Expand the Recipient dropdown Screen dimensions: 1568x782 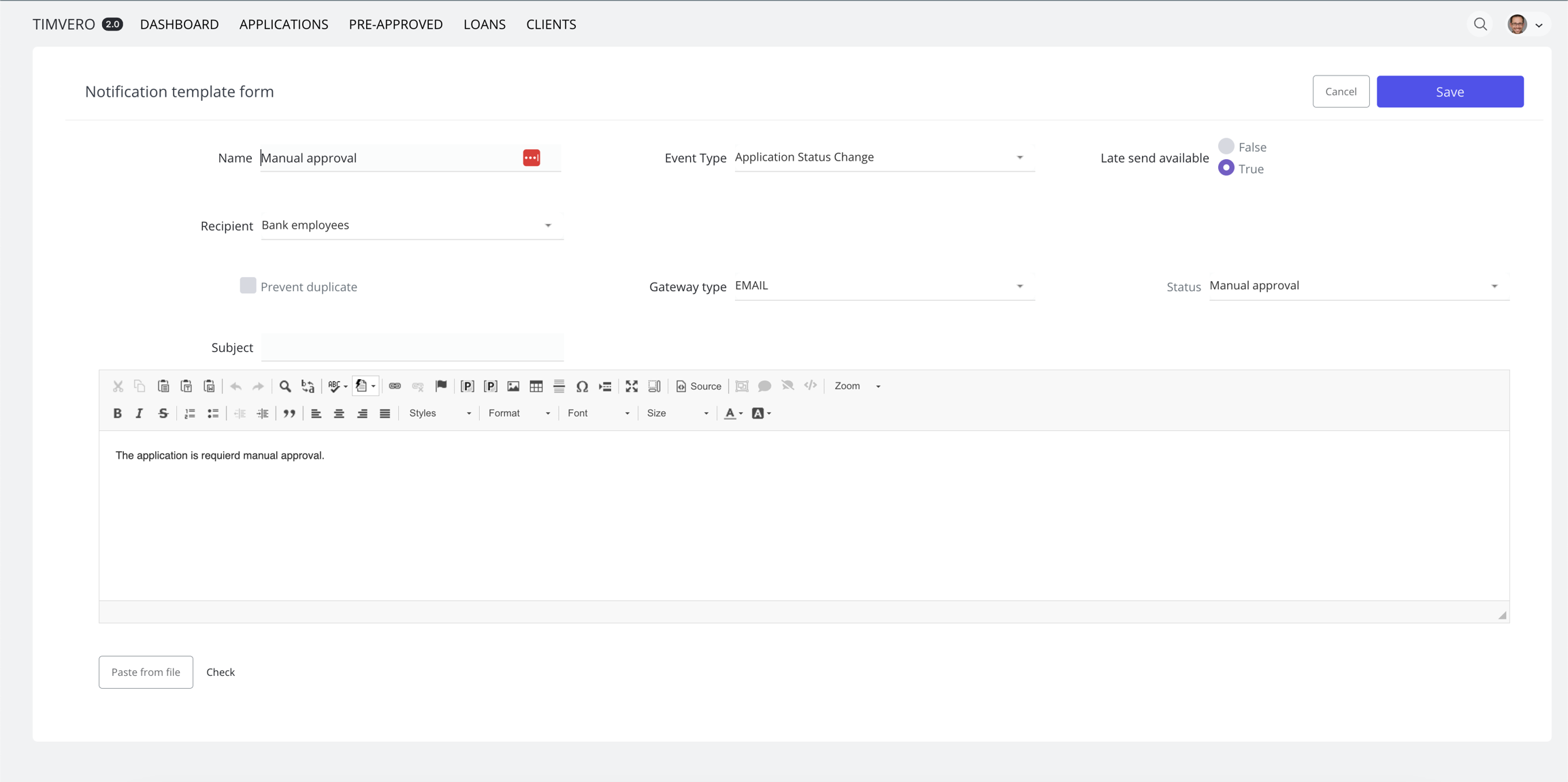coord(411,225)
